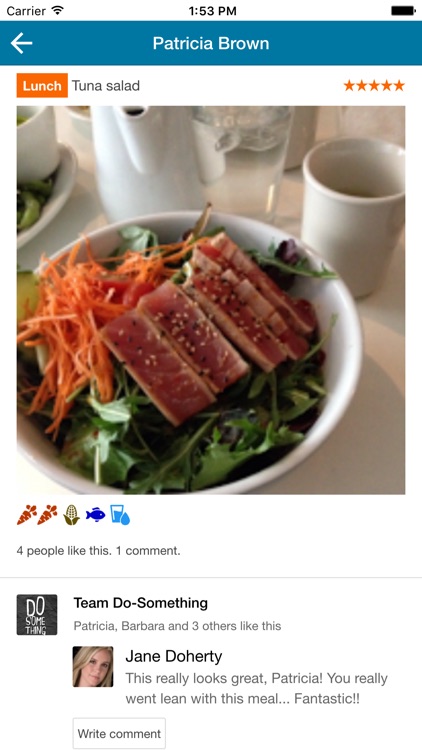Tap the battery indicator icon
The width and height of the screenshot is (422, 750).
click(403, 11)
